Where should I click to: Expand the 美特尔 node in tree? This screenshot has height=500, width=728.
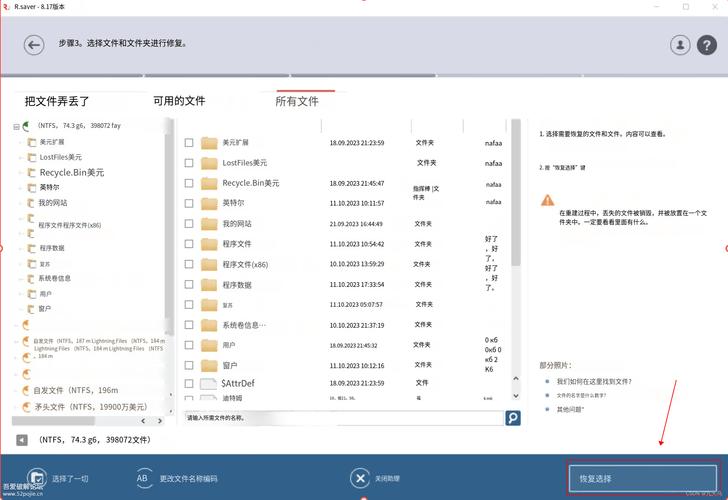pos(20,188)
